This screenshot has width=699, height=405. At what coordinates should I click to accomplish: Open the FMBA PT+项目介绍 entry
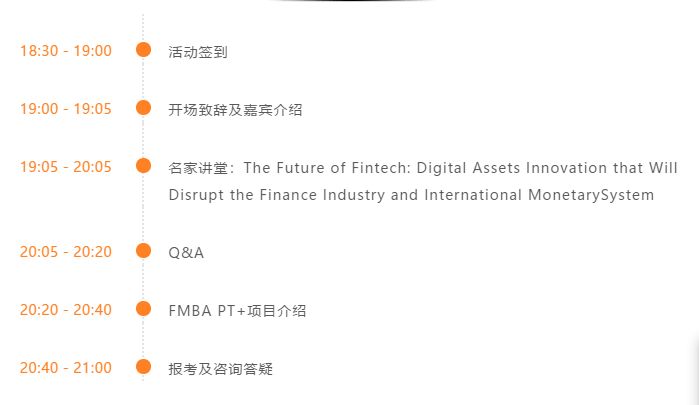(x=237, y=311)
